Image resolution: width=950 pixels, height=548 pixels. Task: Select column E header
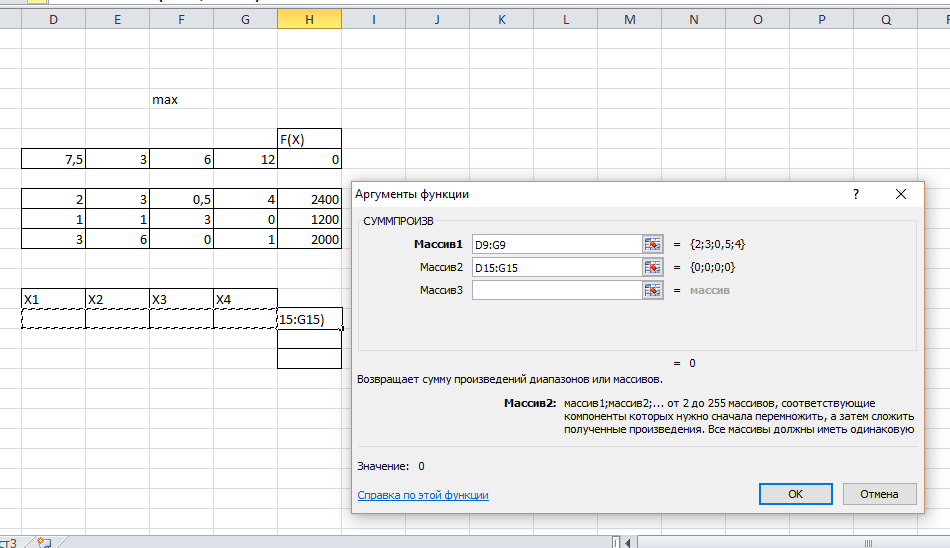(118, 19)
